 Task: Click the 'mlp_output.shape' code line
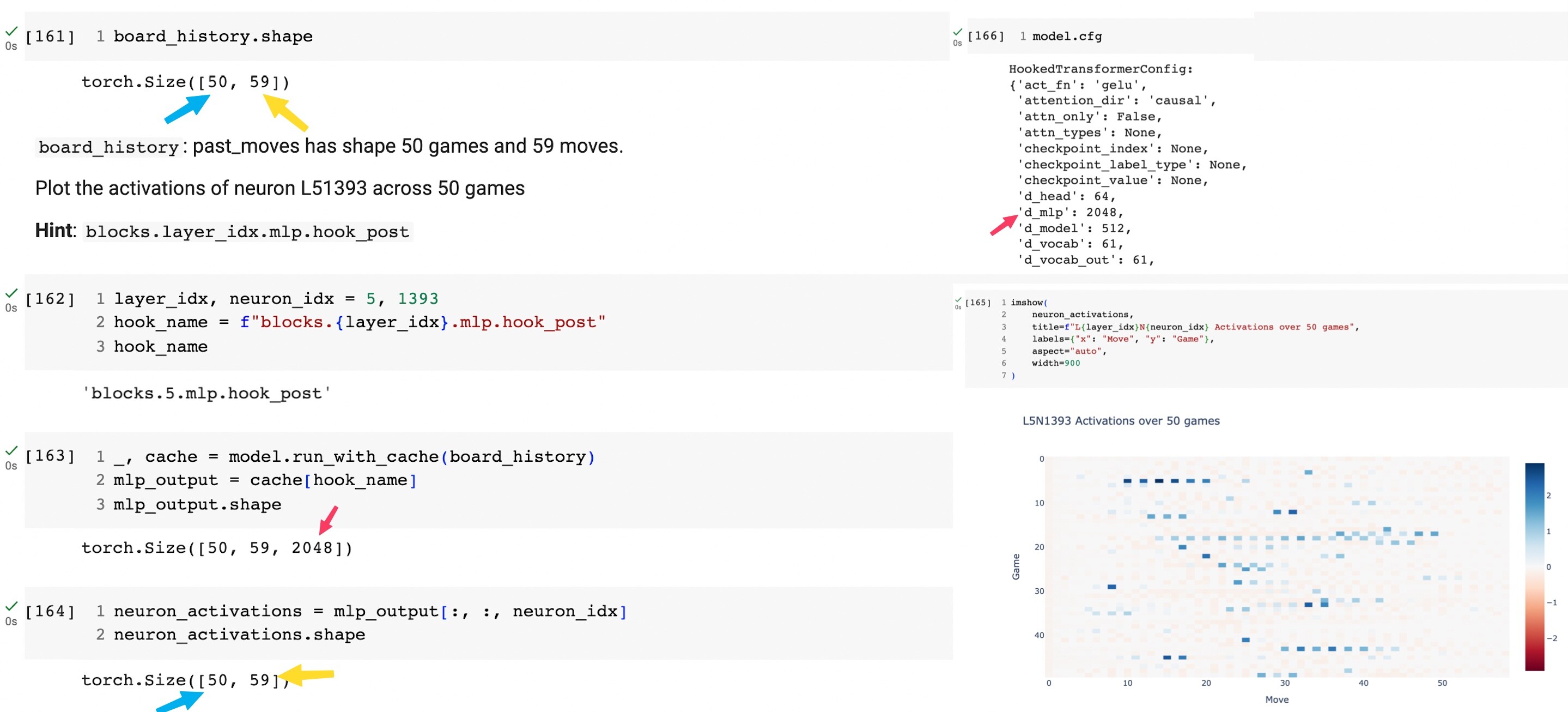197,505
